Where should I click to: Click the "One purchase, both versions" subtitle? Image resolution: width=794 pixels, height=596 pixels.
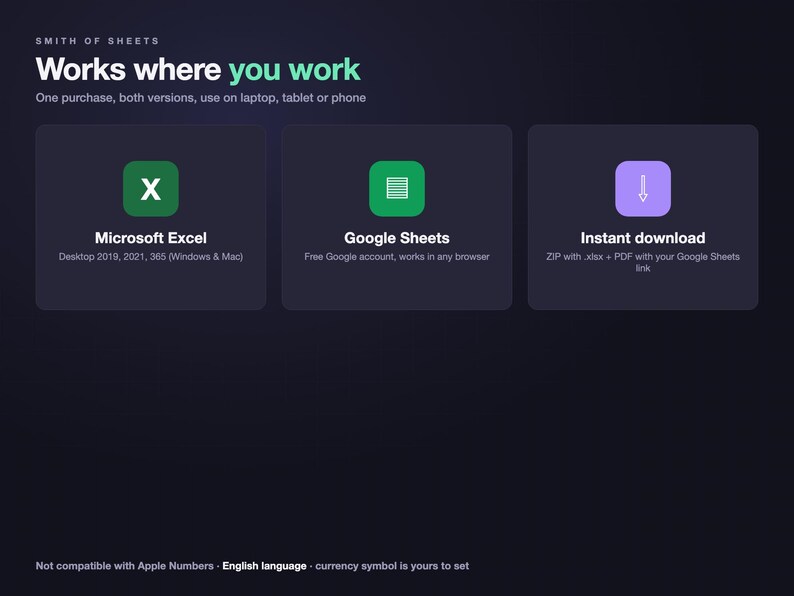click(201, 98)
